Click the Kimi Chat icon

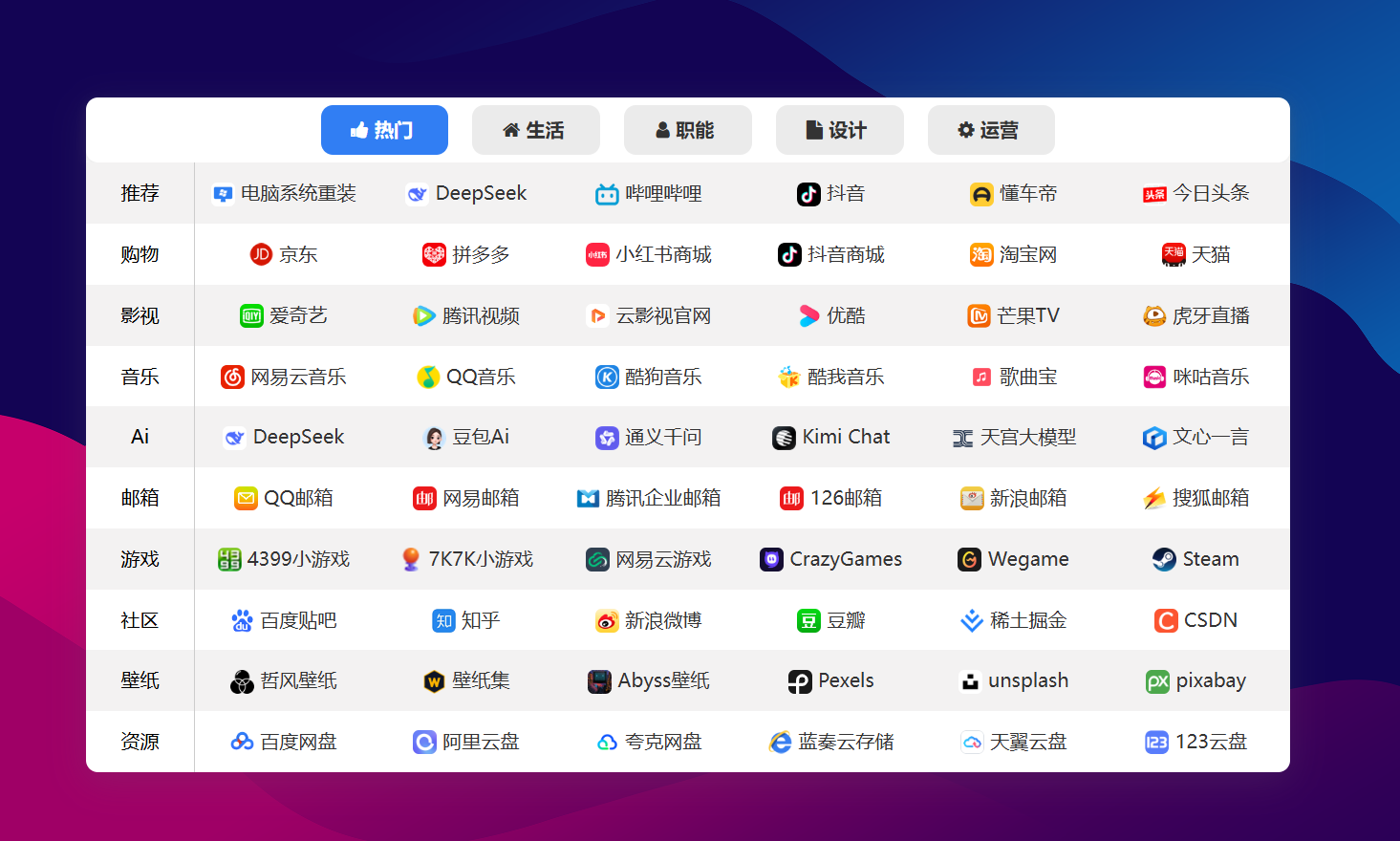[x=784, y=438]
